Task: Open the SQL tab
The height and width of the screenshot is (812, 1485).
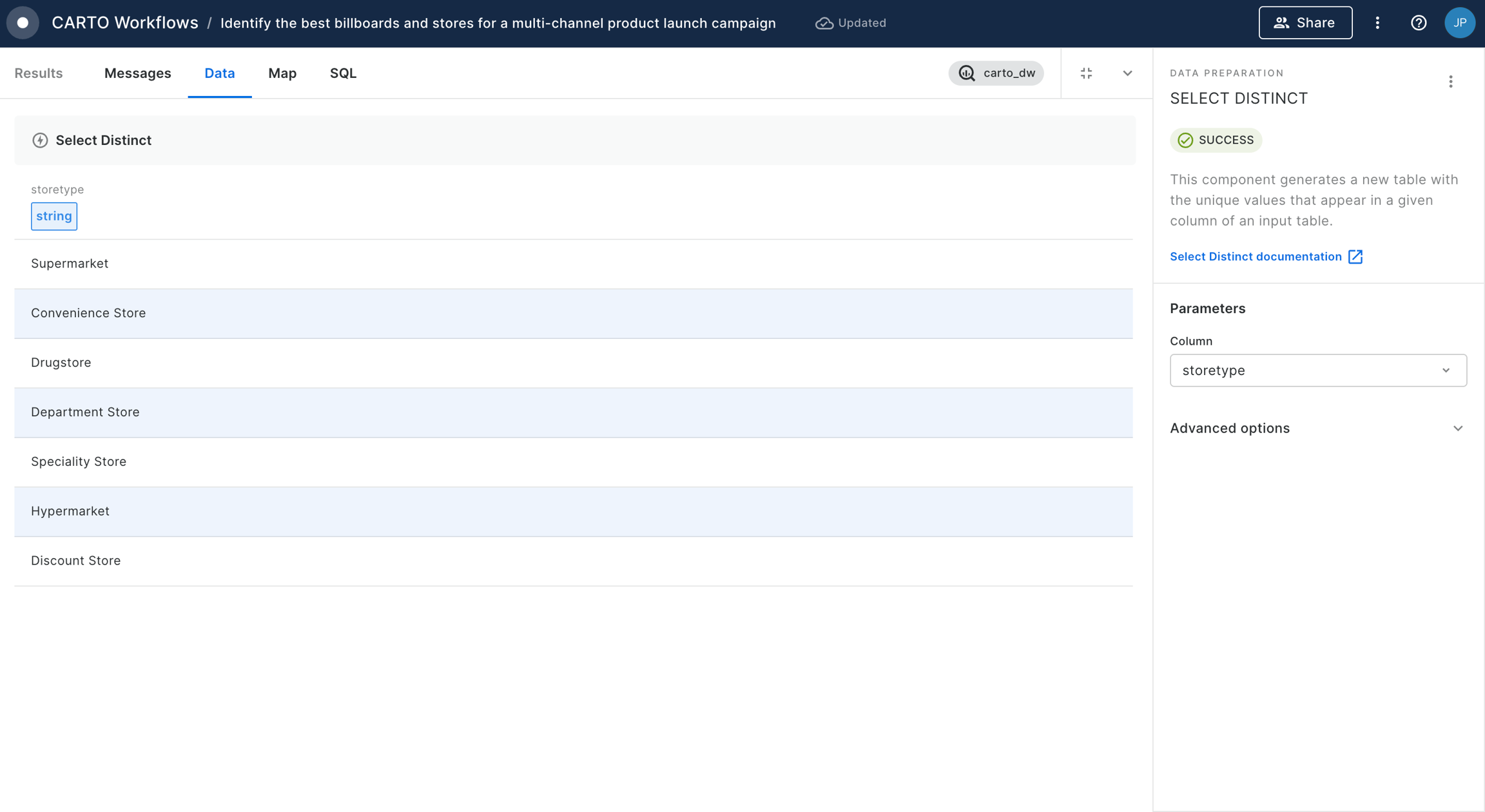Action: point(343,73)
